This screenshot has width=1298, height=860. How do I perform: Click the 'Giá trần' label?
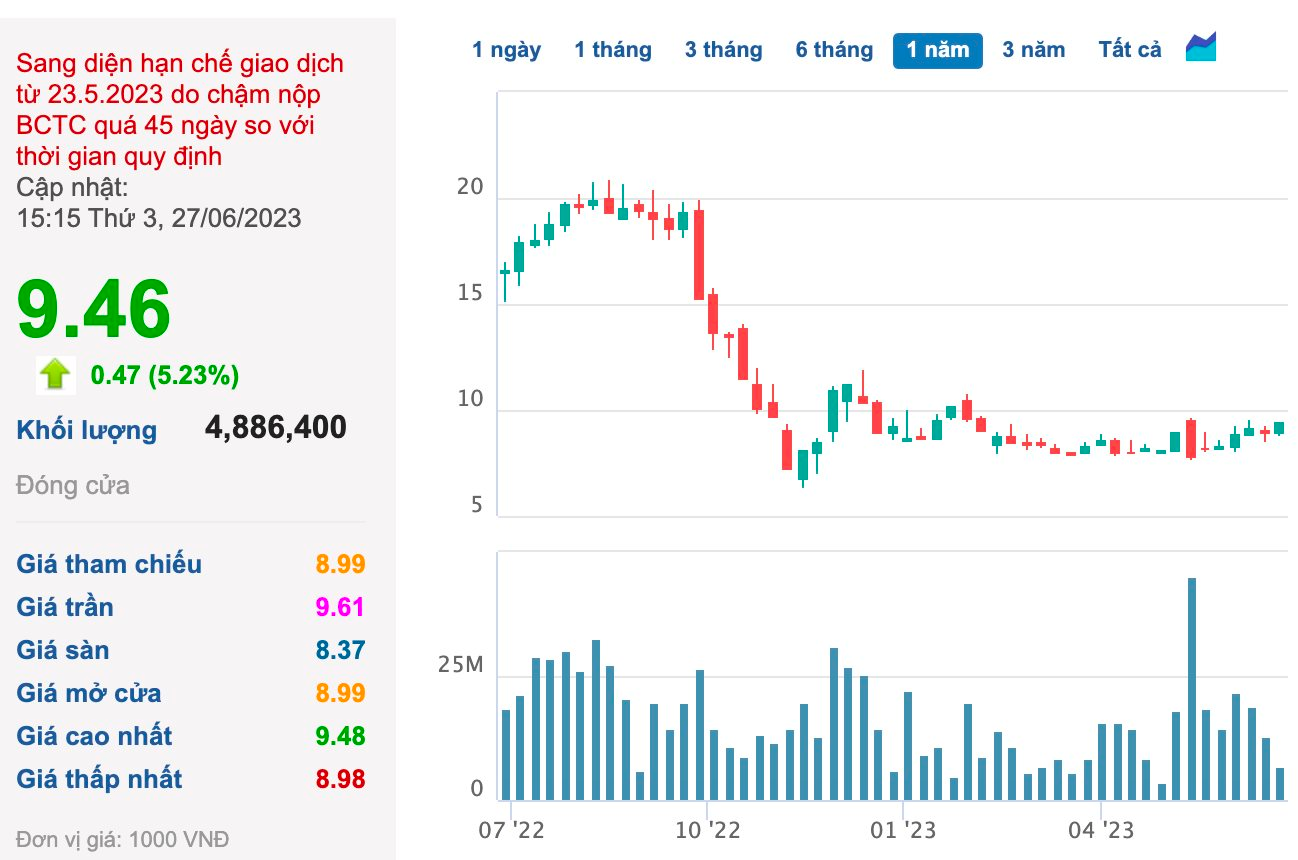click(65, 607)
